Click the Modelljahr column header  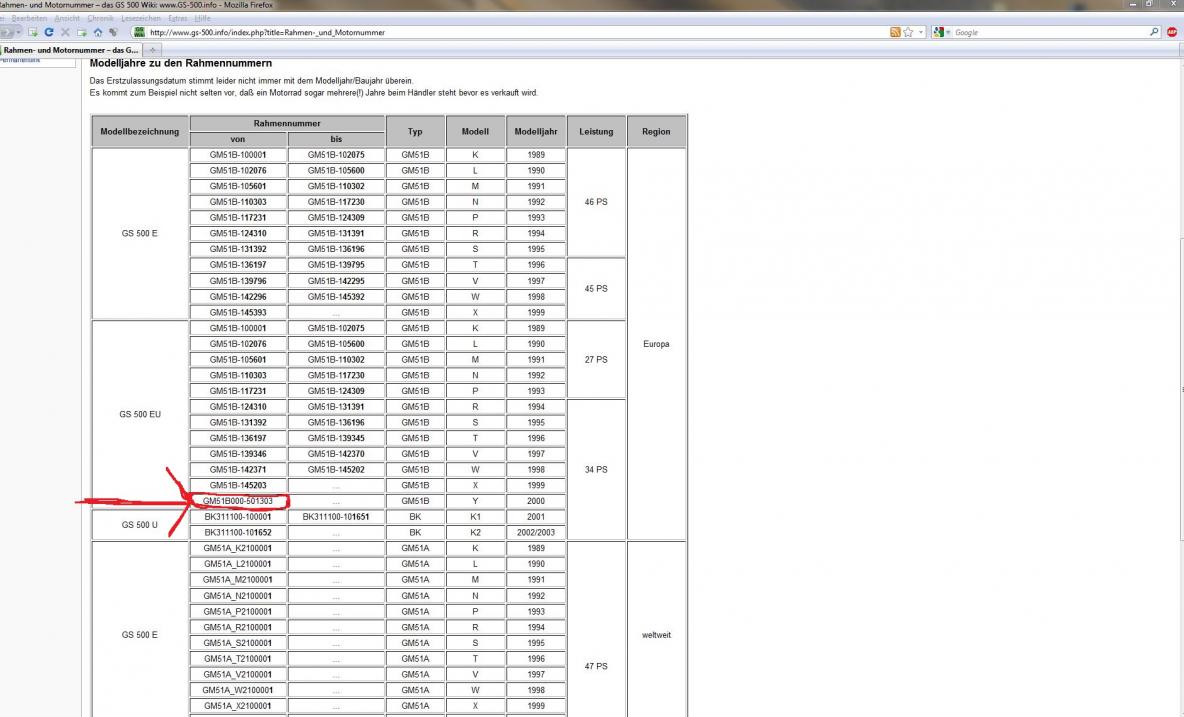click(535, 132)
